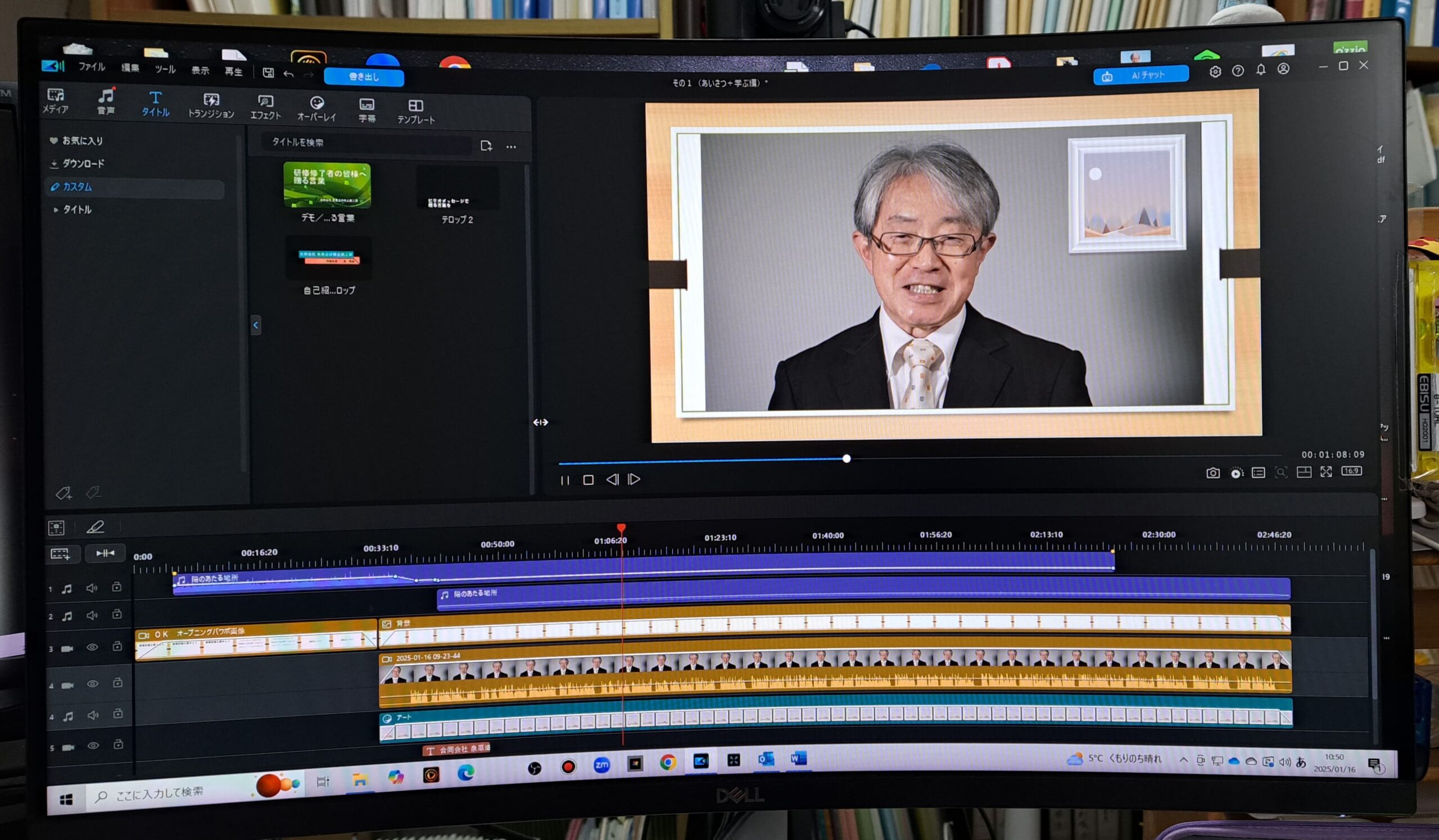Open the preview quality settings icon

[x=1236, y=473]
